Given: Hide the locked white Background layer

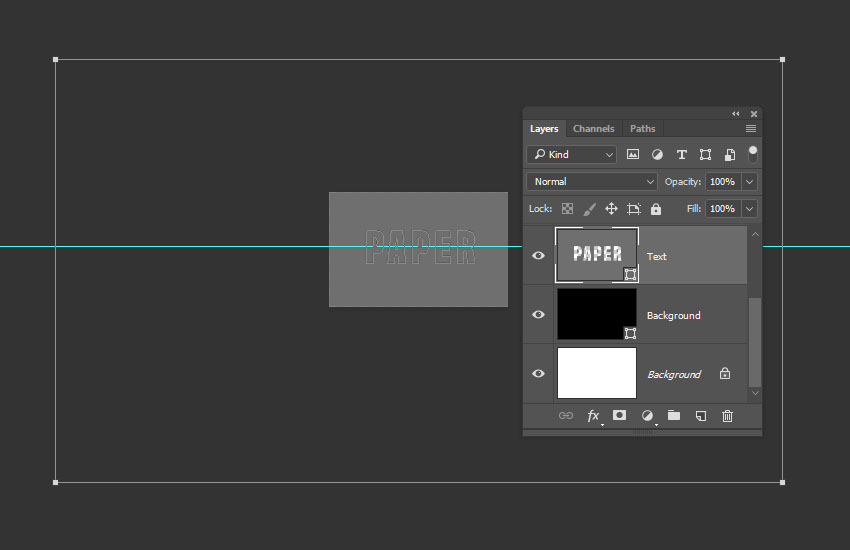Looking at the screenshot, I should pos(538,373).
